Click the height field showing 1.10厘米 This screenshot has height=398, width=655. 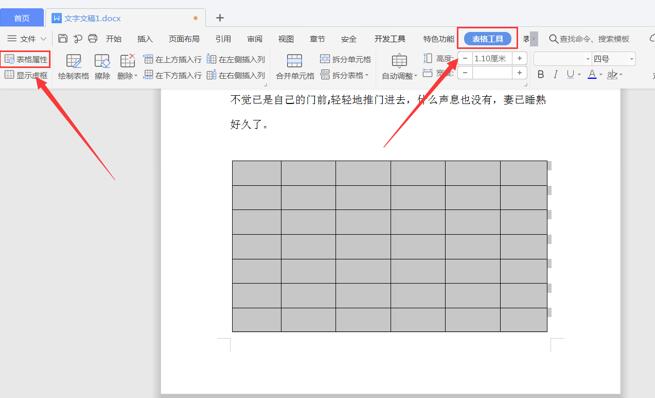click(x=492, y=58)
